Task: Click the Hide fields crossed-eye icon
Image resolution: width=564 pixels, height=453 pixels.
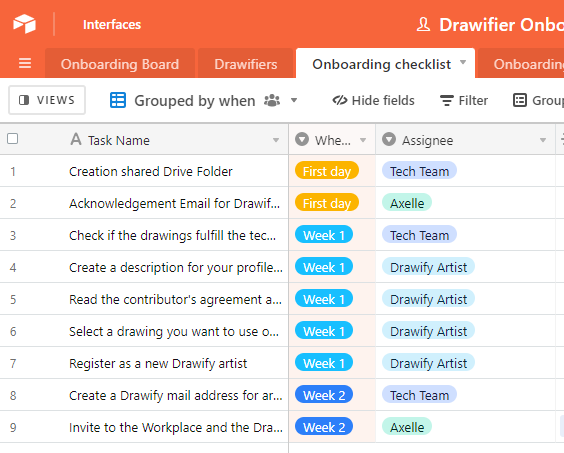Action: (x=340, y=100)
